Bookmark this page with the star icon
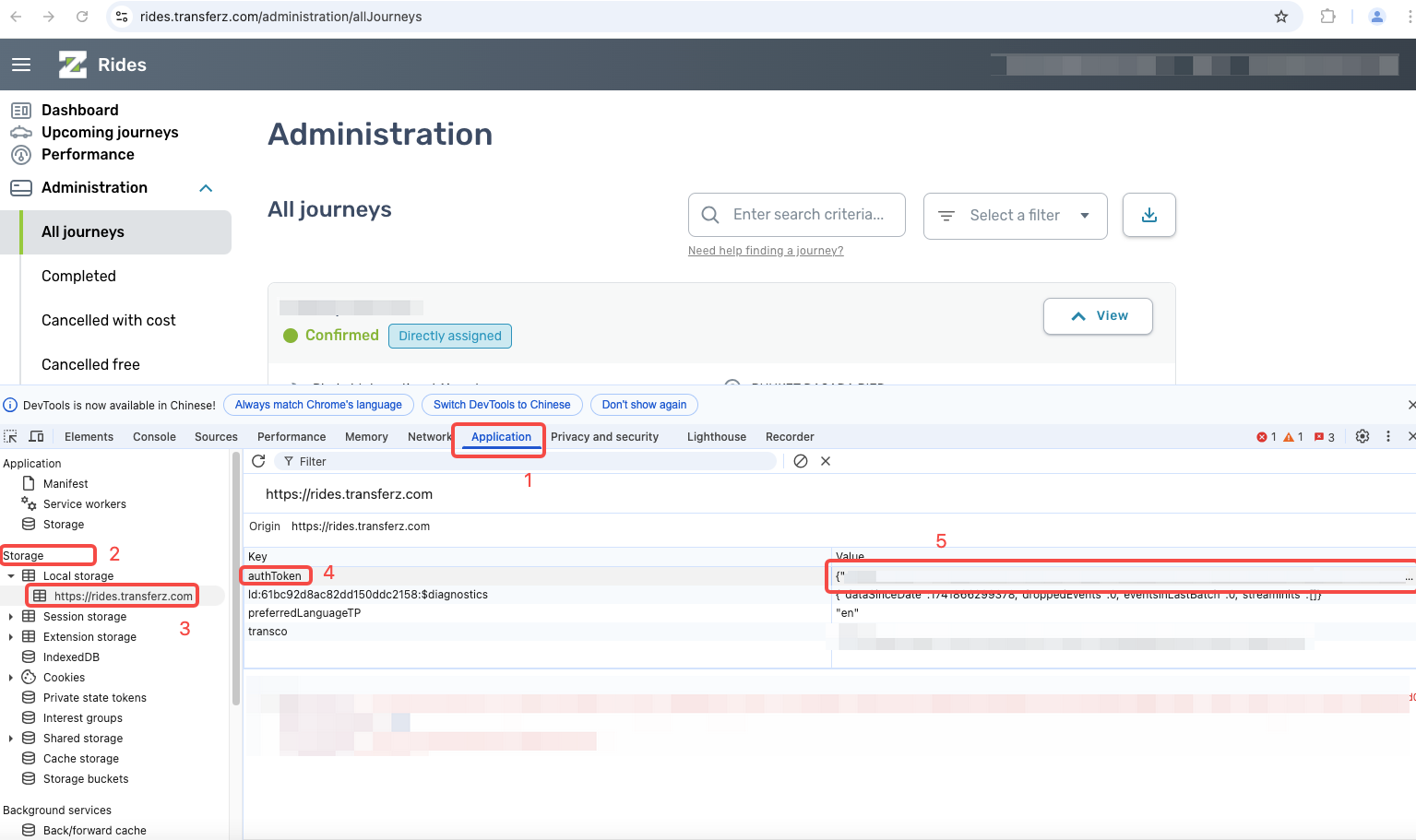 (1280, 17)
